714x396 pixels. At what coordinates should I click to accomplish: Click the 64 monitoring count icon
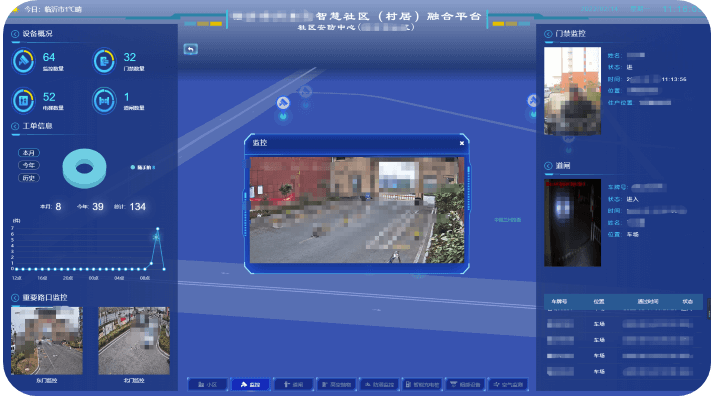coord(23,61)
